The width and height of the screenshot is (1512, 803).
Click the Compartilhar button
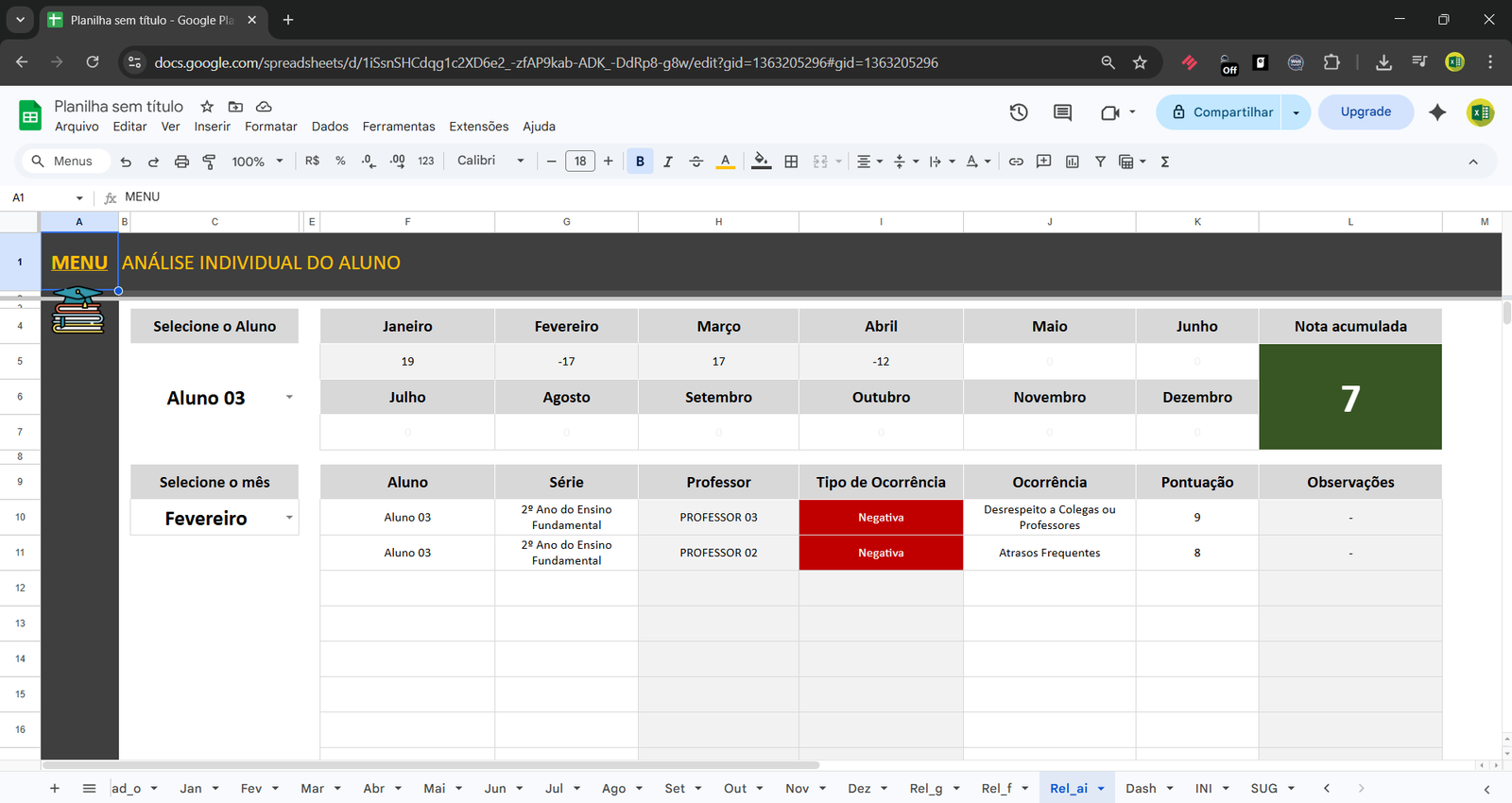[1223, 112]
